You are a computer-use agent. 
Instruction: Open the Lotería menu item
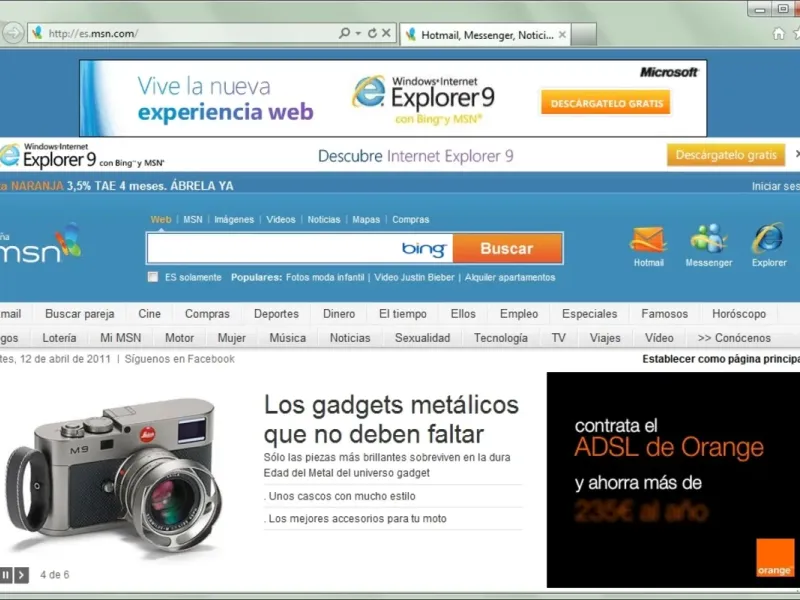point(59,338)
